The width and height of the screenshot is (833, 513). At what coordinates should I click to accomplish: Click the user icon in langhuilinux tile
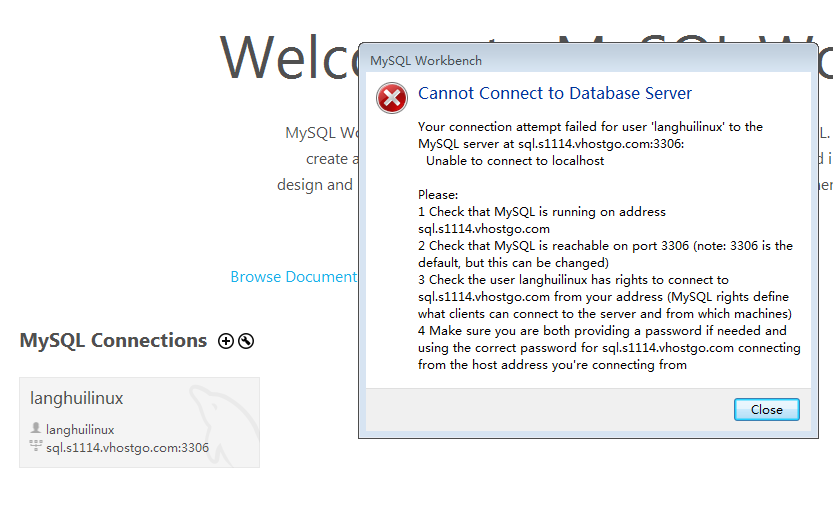click(36, 429)
